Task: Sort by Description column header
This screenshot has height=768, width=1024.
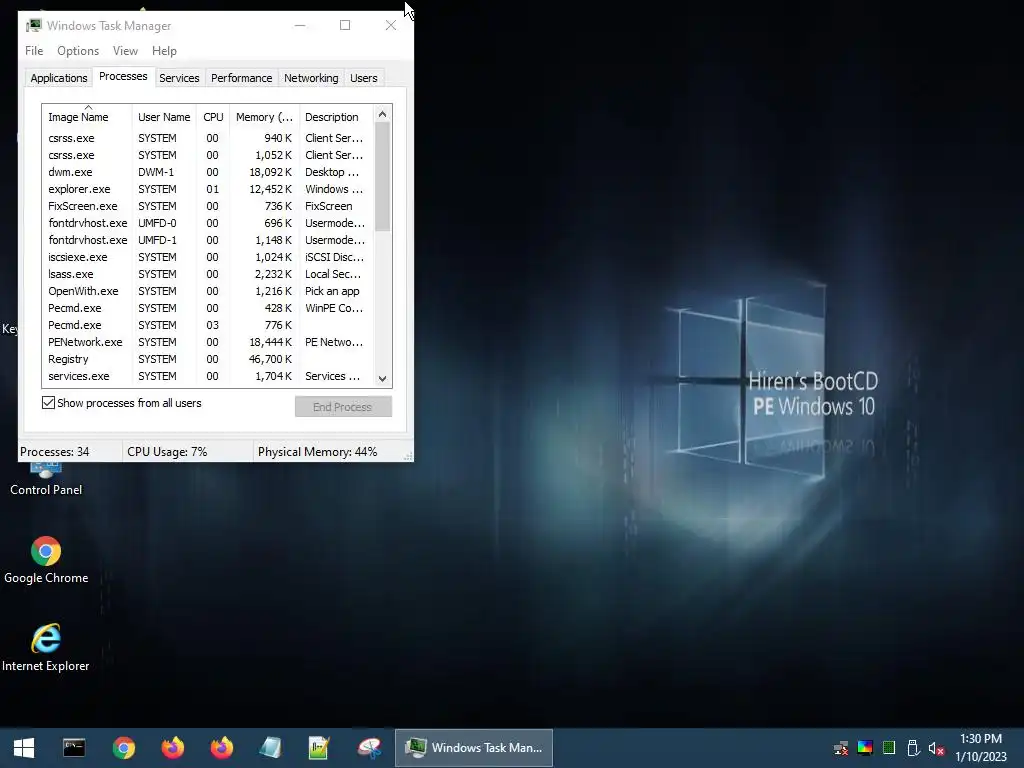Action: click(336, 117)
